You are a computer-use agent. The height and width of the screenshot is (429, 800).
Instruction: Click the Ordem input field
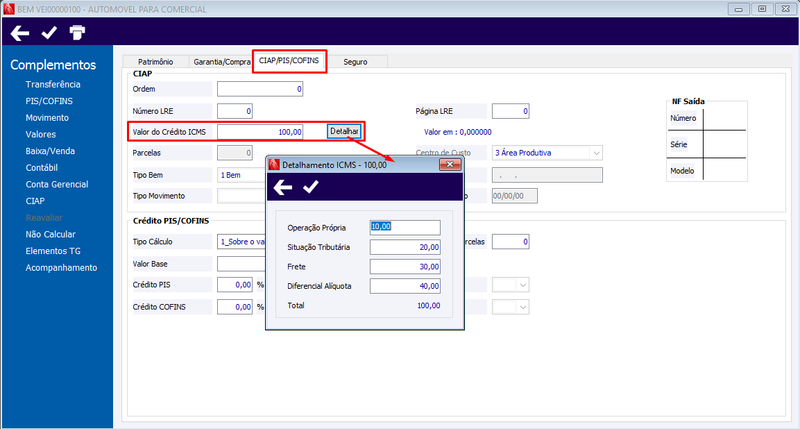260,89
